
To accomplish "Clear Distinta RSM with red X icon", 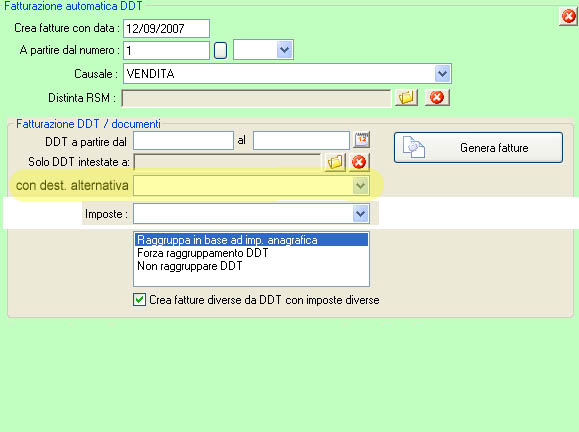I will [x=437, y=97].
